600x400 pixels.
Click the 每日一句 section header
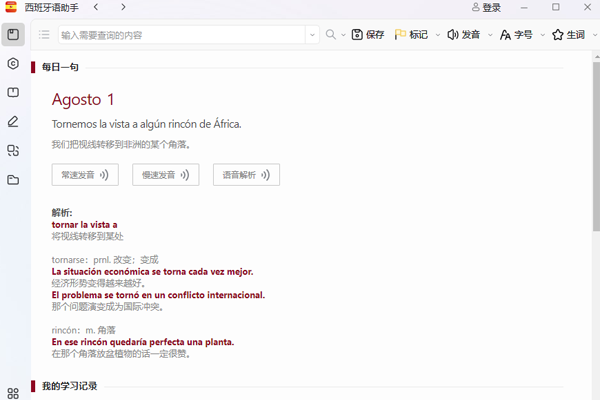(60, 67)
